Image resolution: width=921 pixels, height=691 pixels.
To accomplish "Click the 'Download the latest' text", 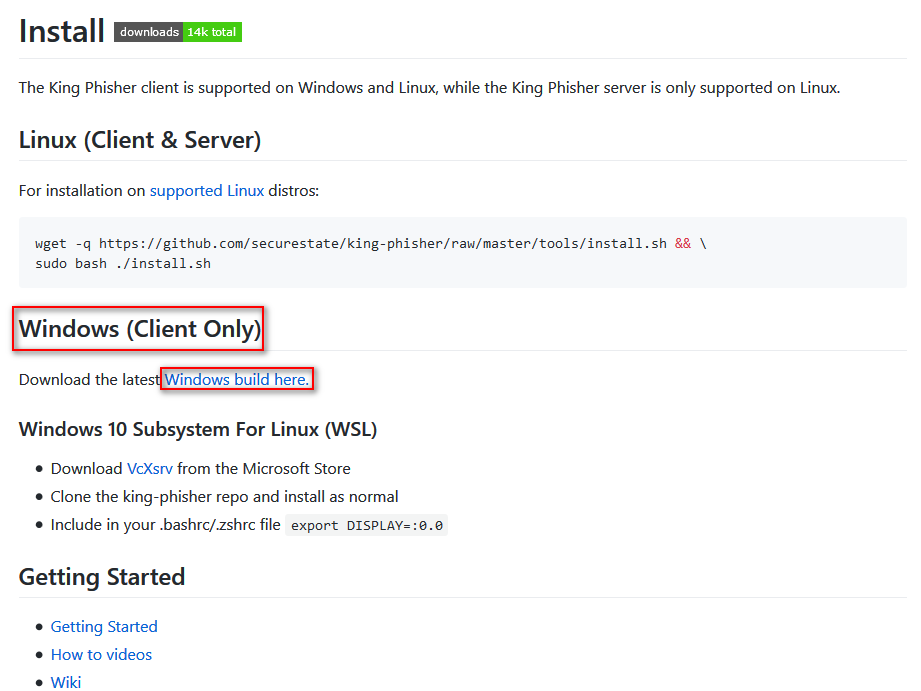I will tap(89, 380).
